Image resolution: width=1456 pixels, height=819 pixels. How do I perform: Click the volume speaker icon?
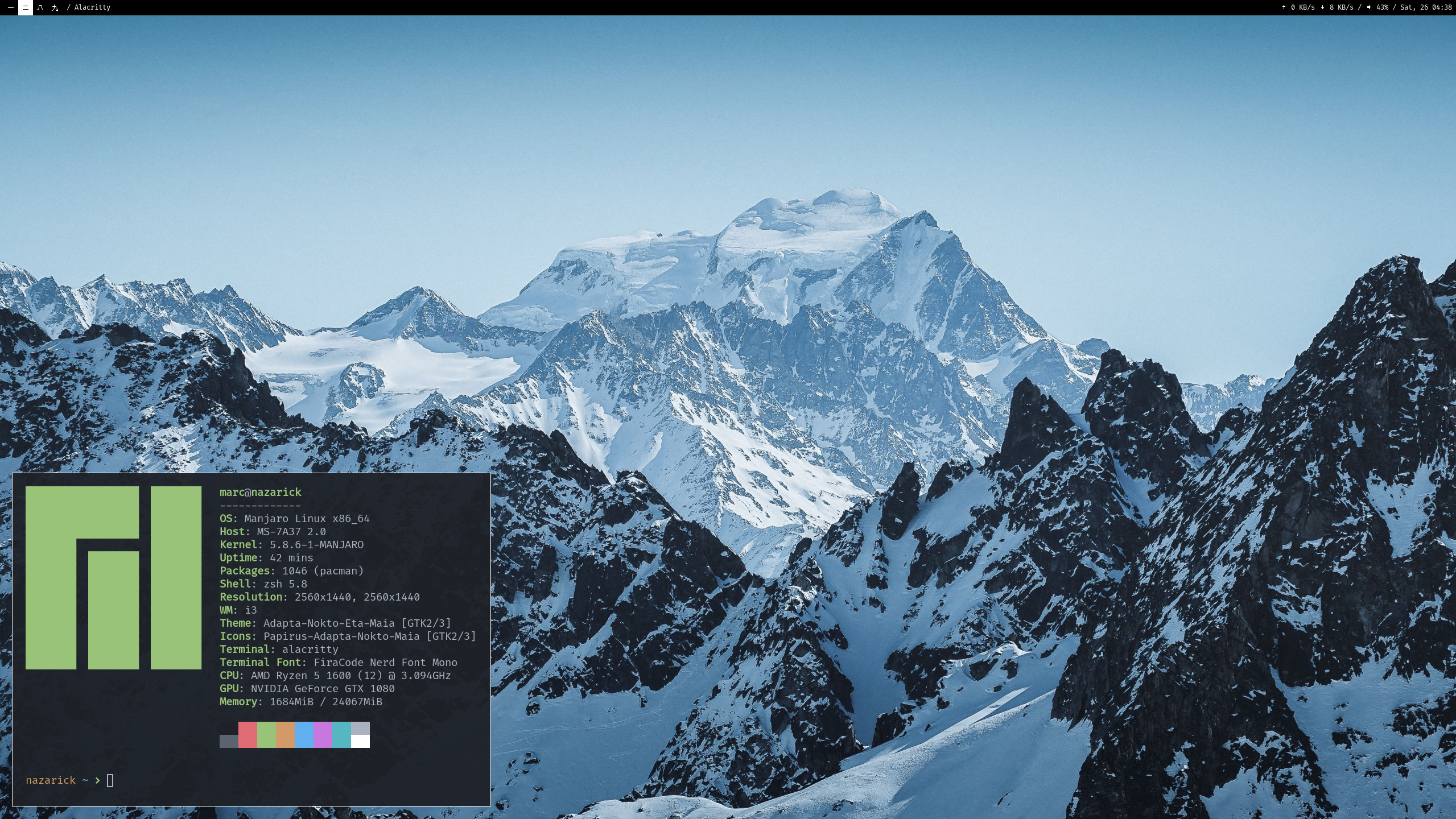(1368, 7)
